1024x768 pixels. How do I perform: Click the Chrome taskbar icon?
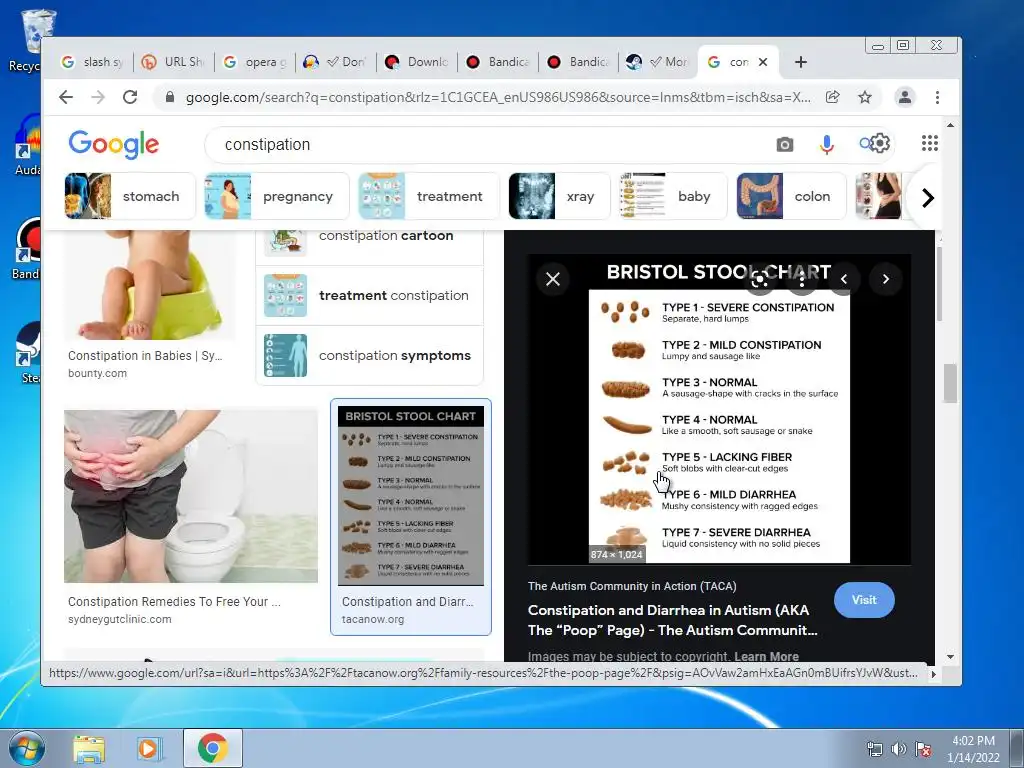coord(212,748)
